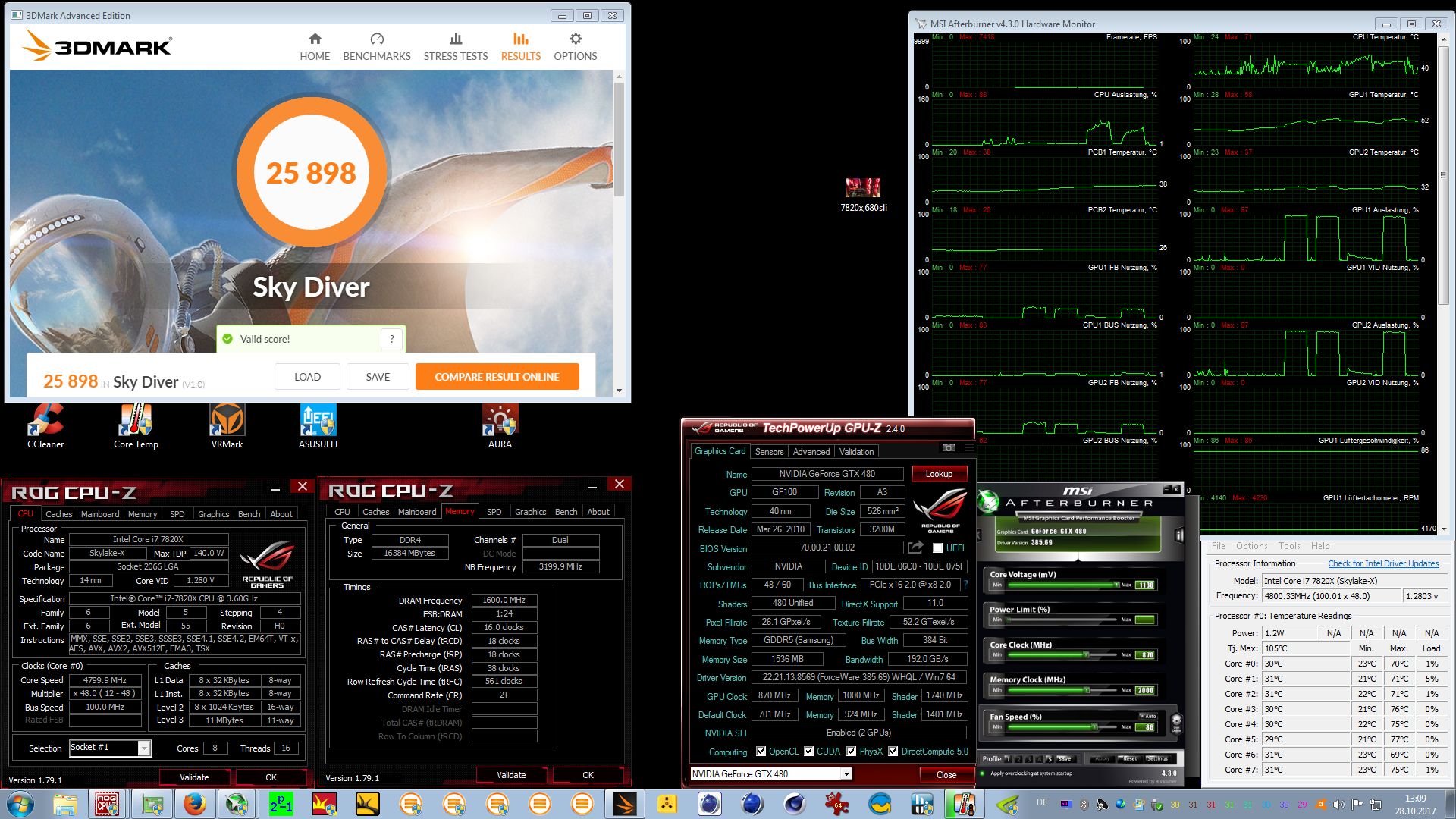Click COMPARE RESULT ONLINE button
This screenshot has width=1456, height=819.
pos(497,377)
